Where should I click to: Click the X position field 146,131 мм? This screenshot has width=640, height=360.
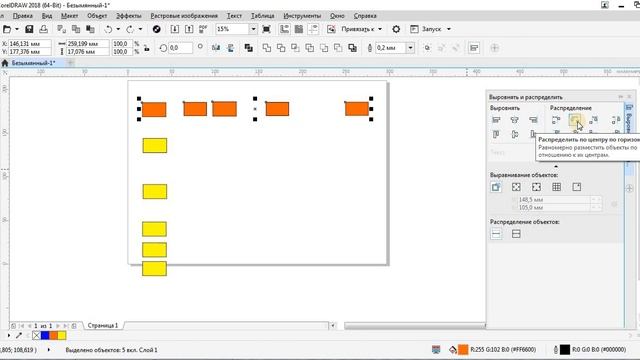[x=29, y=44]
